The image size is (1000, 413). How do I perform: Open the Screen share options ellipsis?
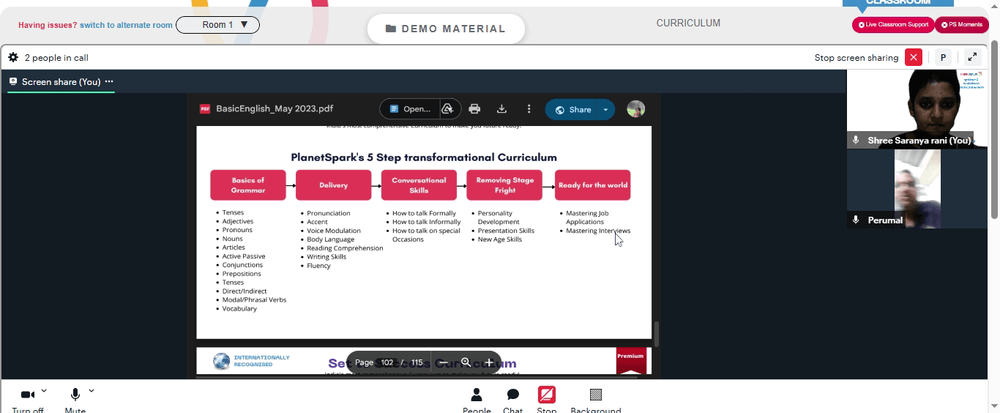(x=109, y=82)
